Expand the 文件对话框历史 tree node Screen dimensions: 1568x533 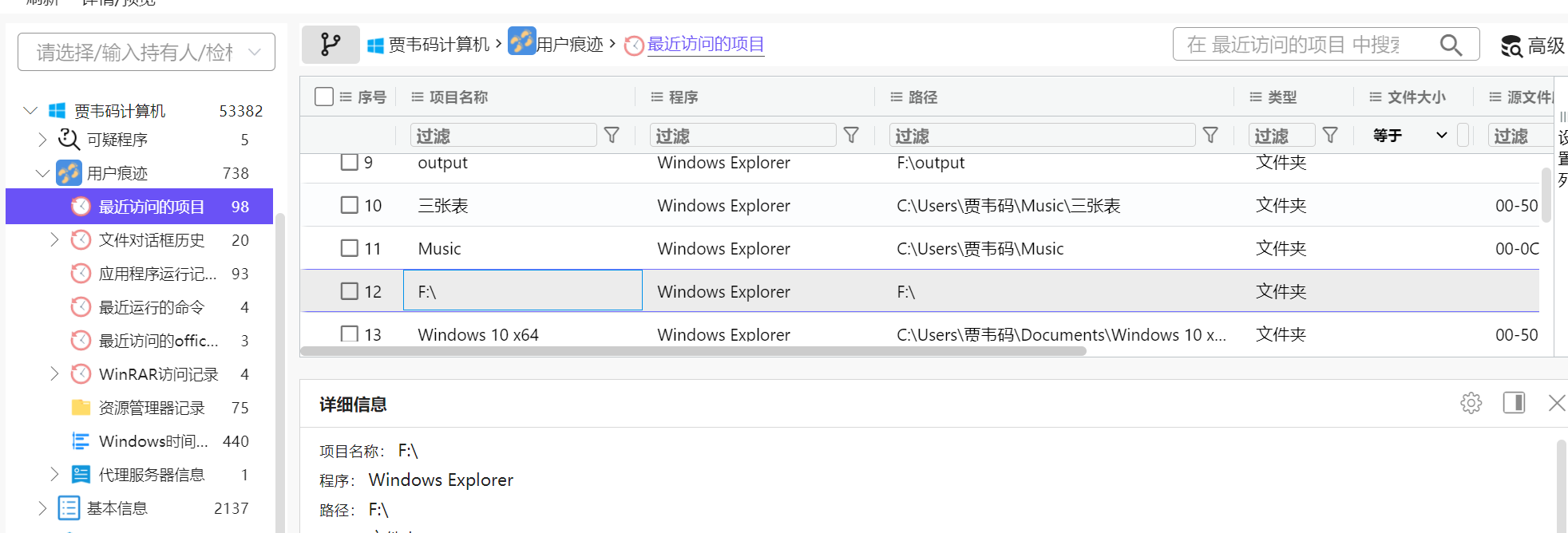click(x=54, y=239)
